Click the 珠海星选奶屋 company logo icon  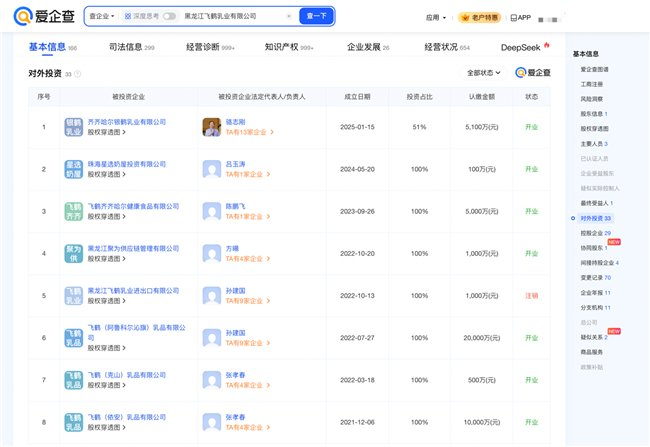pos(73,168)
